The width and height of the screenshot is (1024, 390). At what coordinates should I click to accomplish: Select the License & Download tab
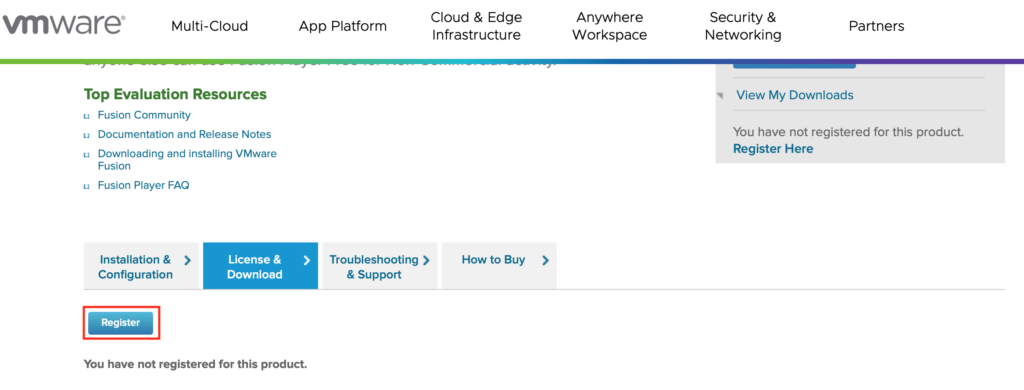(261, 267)
